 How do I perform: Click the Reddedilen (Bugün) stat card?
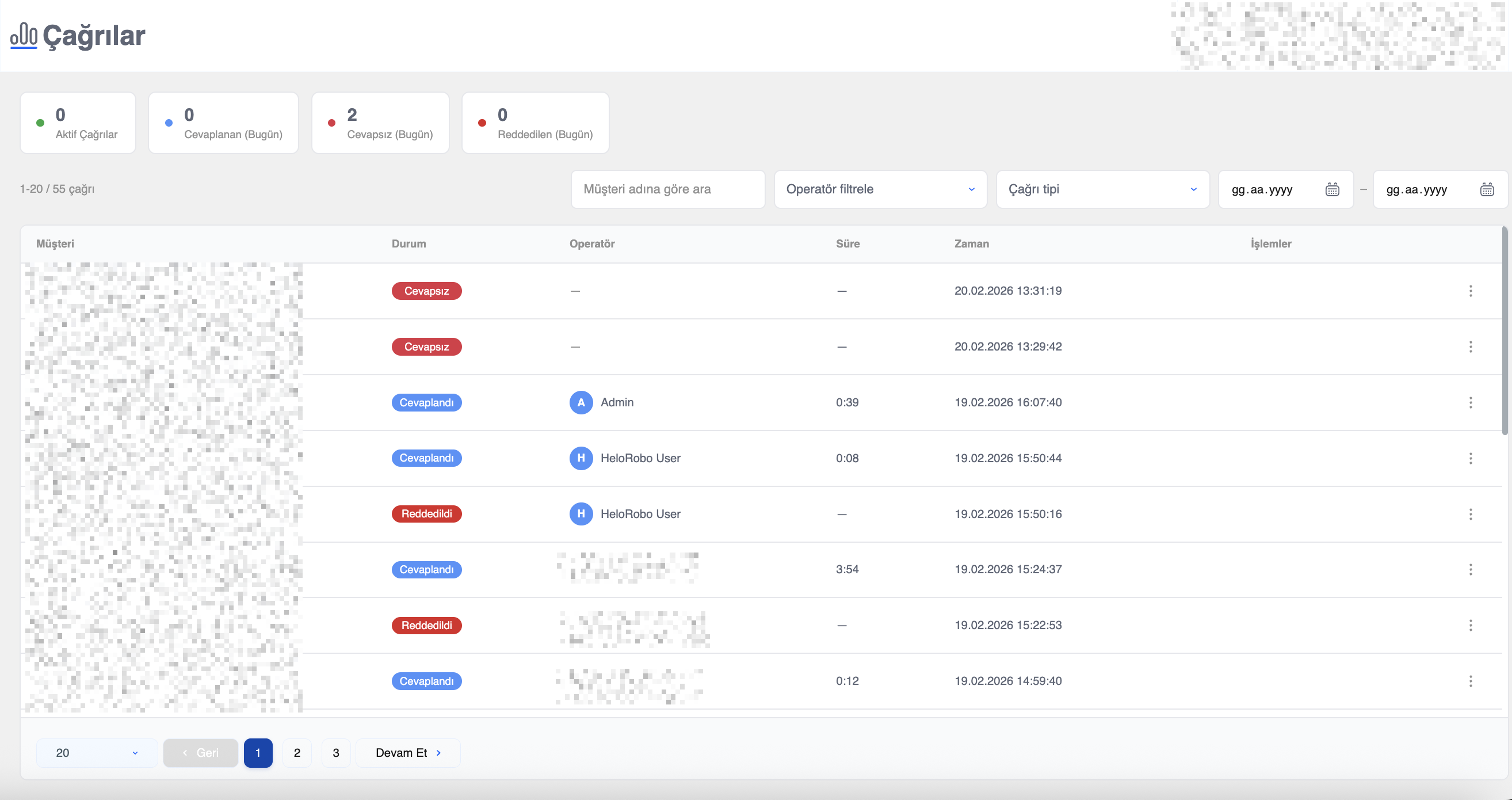click(535, 123)
